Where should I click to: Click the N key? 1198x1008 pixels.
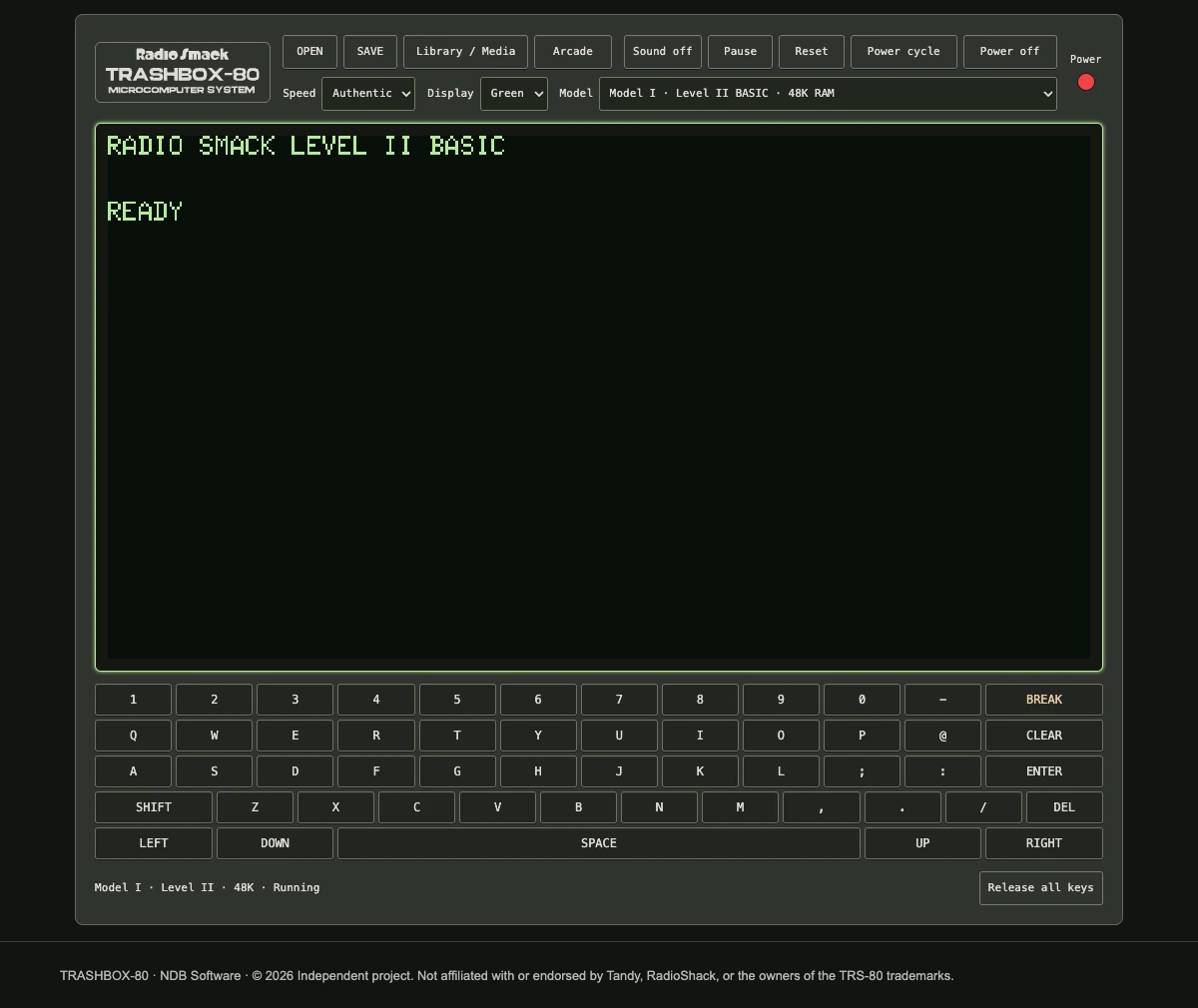click(659, 807)
